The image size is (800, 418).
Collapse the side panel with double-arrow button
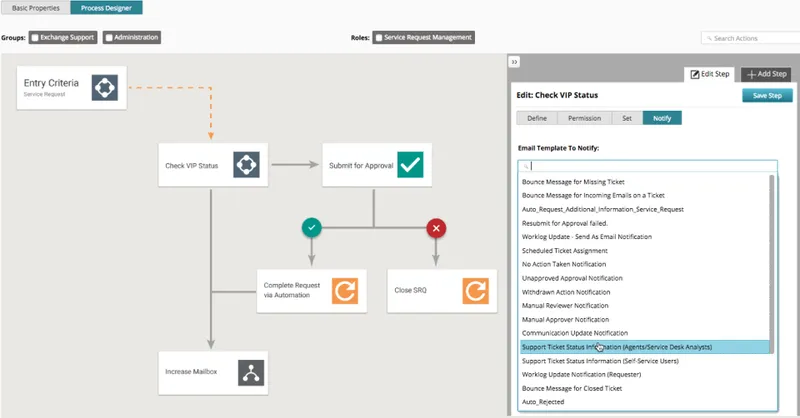(x=514, y=62)
